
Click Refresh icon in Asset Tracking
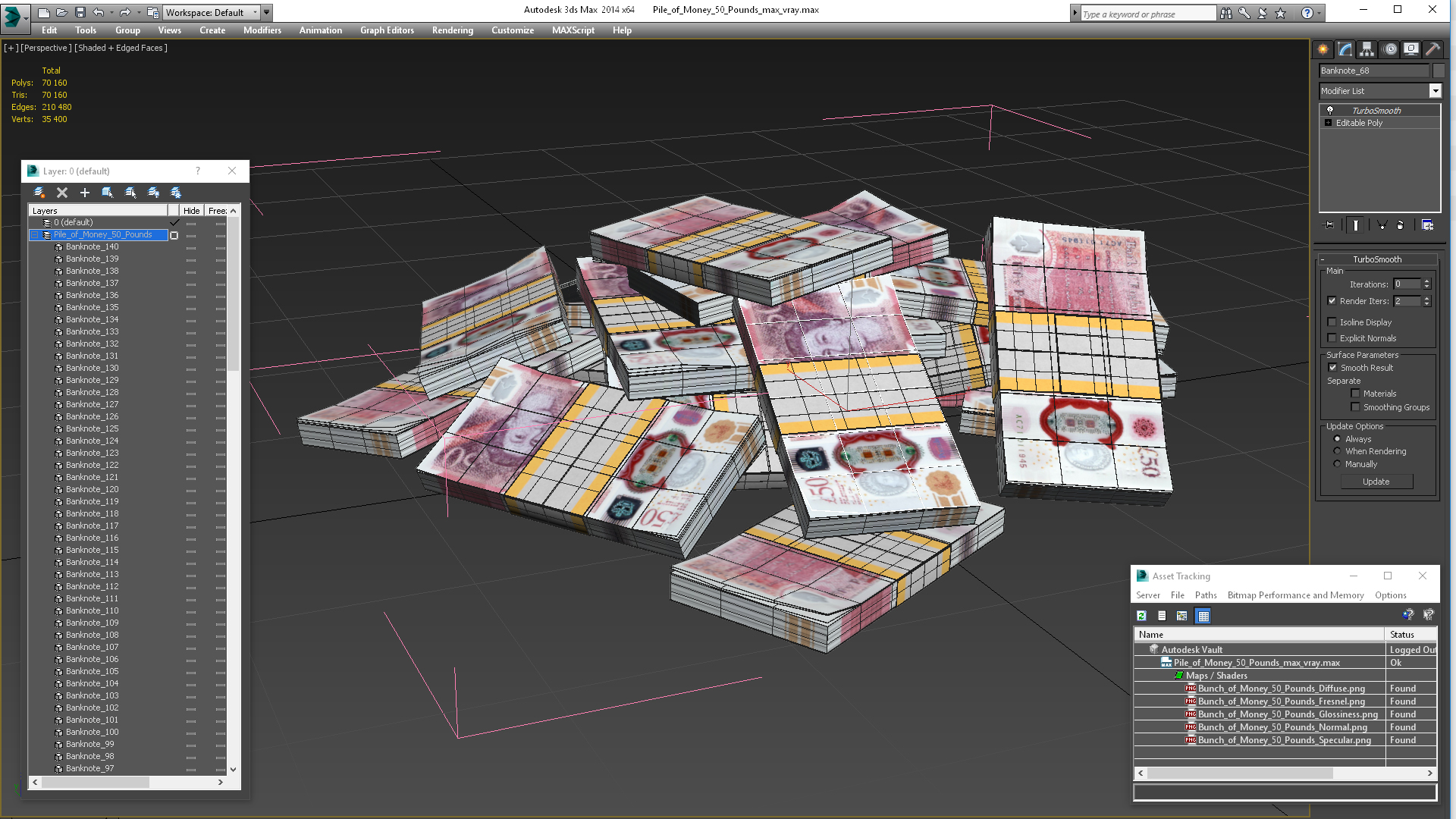point(1141,616)
